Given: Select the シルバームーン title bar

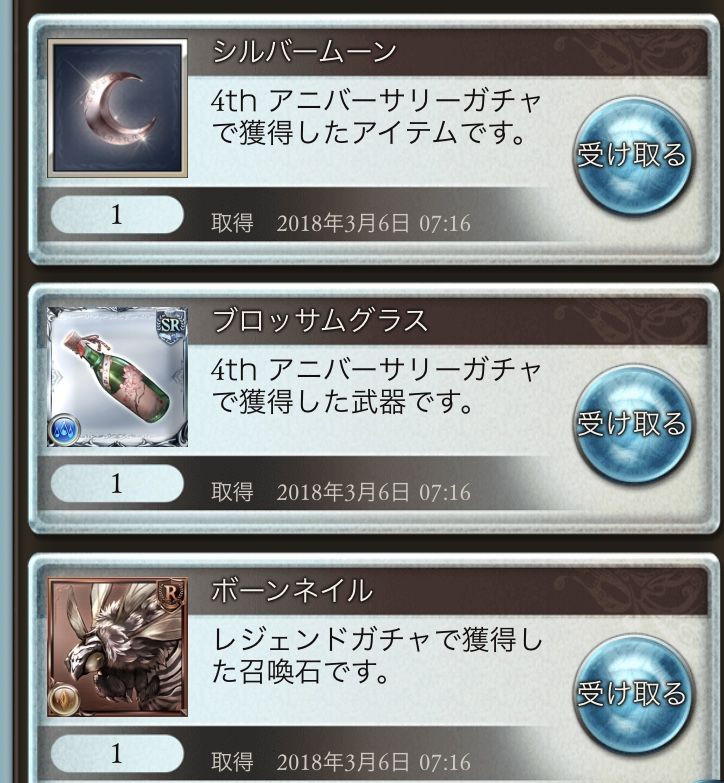Looking at the screenshot, I should coord(448,52).
